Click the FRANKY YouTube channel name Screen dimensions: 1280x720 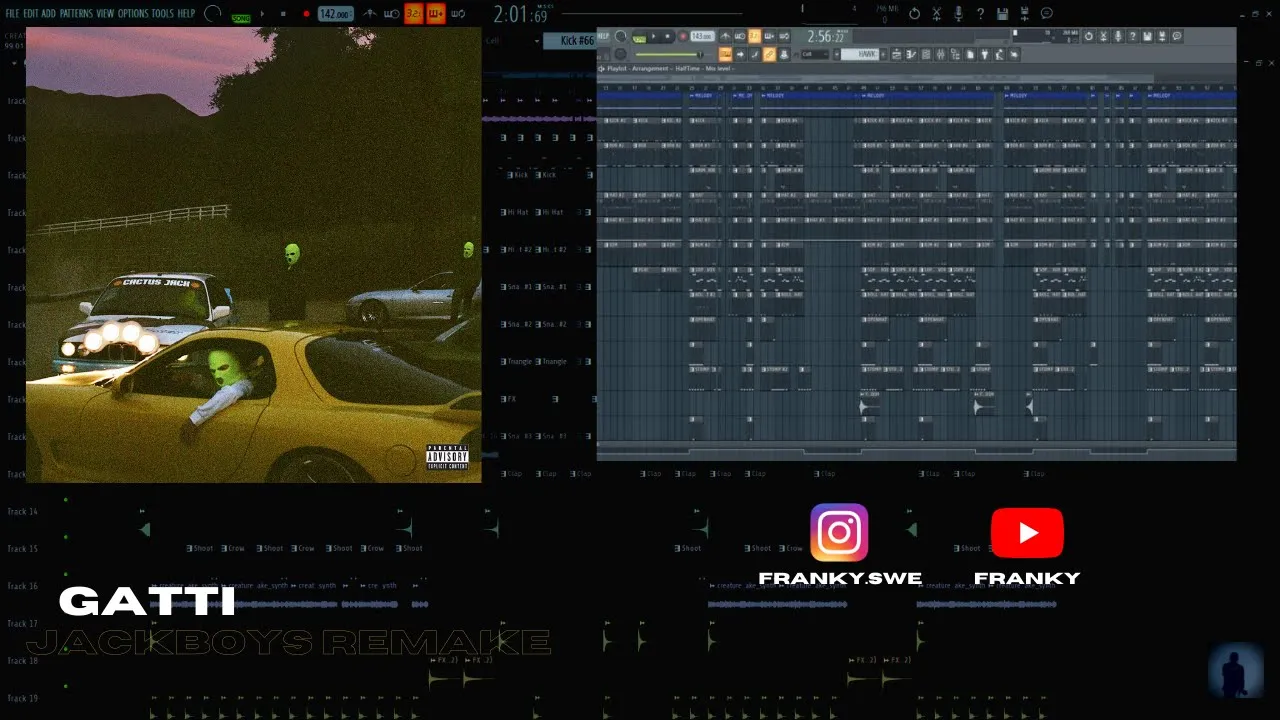[1027, 578]
